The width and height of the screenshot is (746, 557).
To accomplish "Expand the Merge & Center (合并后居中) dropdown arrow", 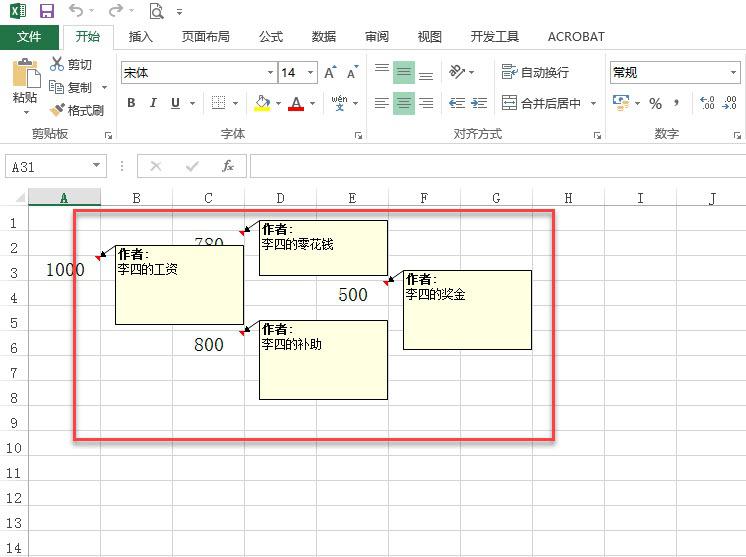I will pos(593,103).
